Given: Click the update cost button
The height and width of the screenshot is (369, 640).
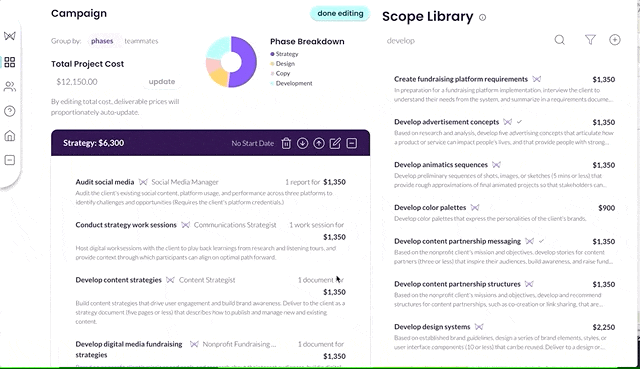Looking at the screenshot, I should click(162, 82).
